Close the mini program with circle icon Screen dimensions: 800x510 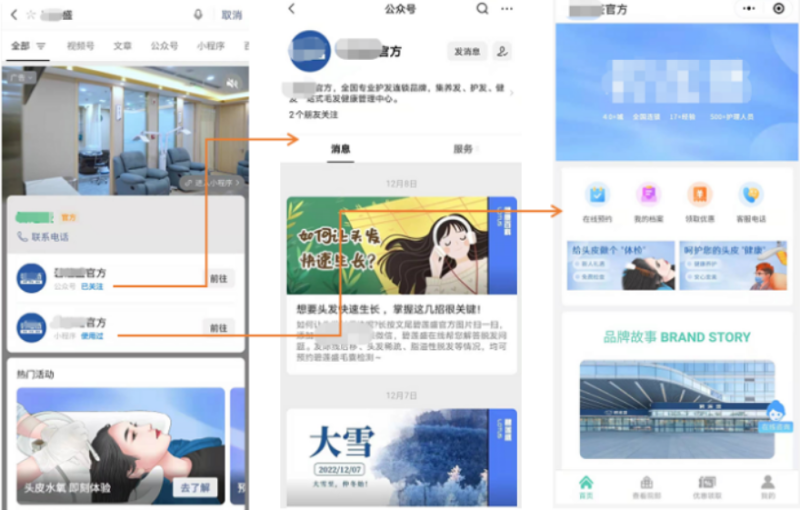pos(779,8)
